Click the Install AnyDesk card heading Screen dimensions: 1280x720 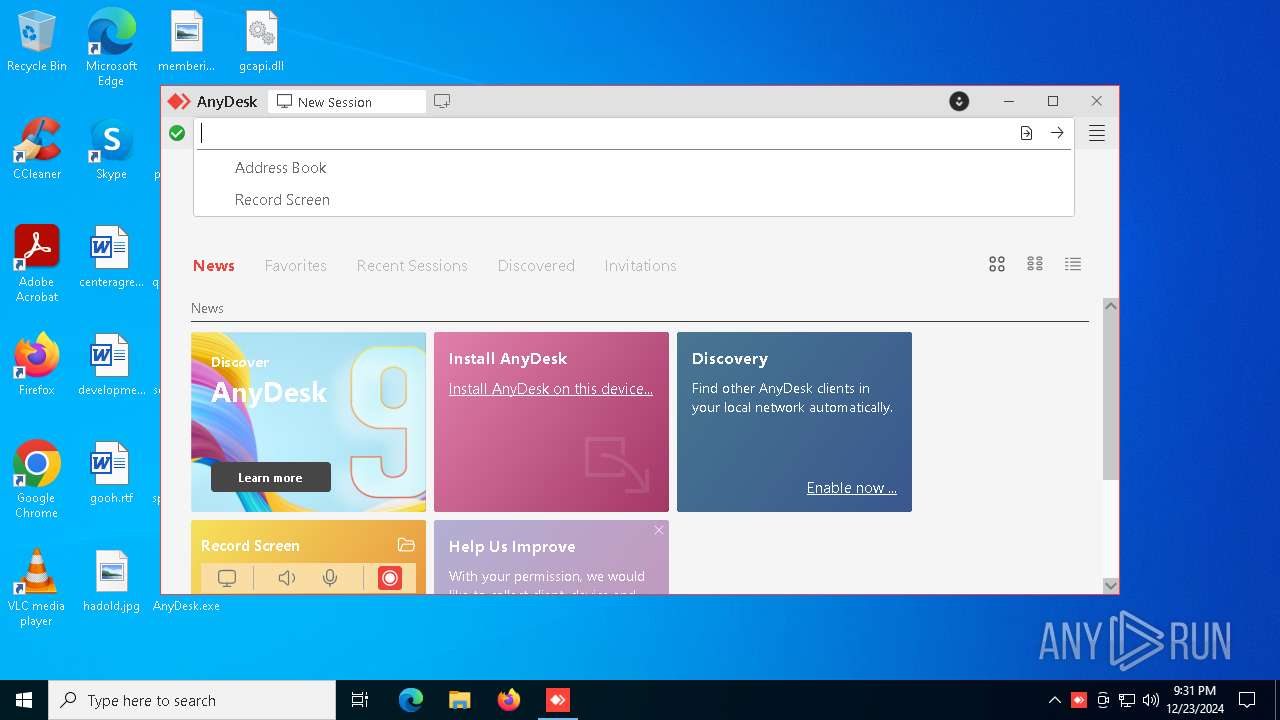click(x=508, y=358)
